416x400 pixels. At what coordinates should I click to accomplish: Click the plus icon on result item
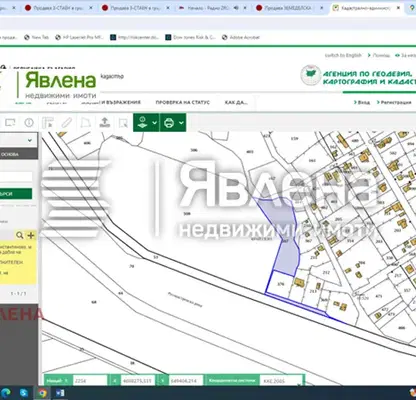[x=31, y=235]
